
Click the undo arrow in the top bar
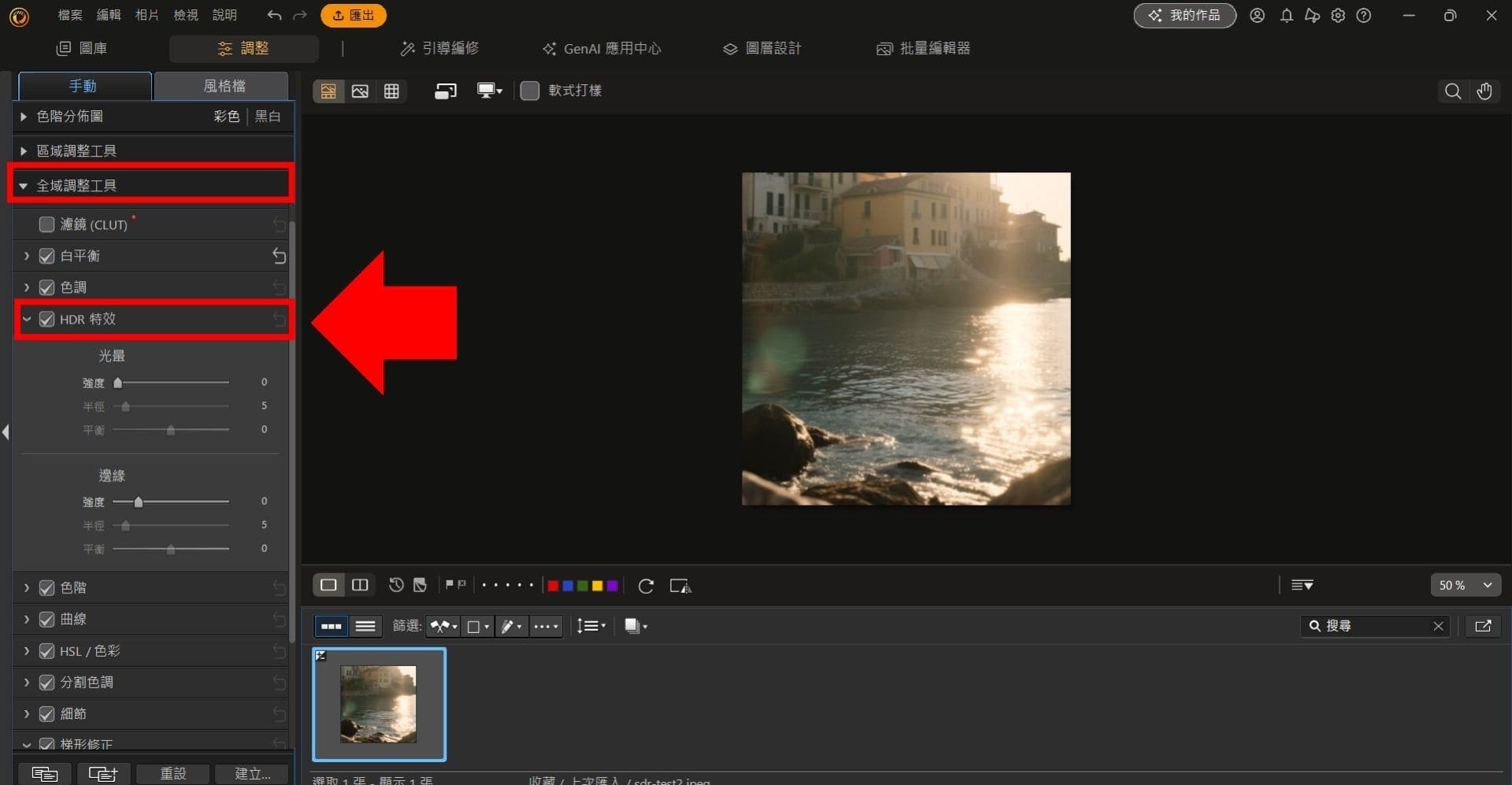point(274,15)
